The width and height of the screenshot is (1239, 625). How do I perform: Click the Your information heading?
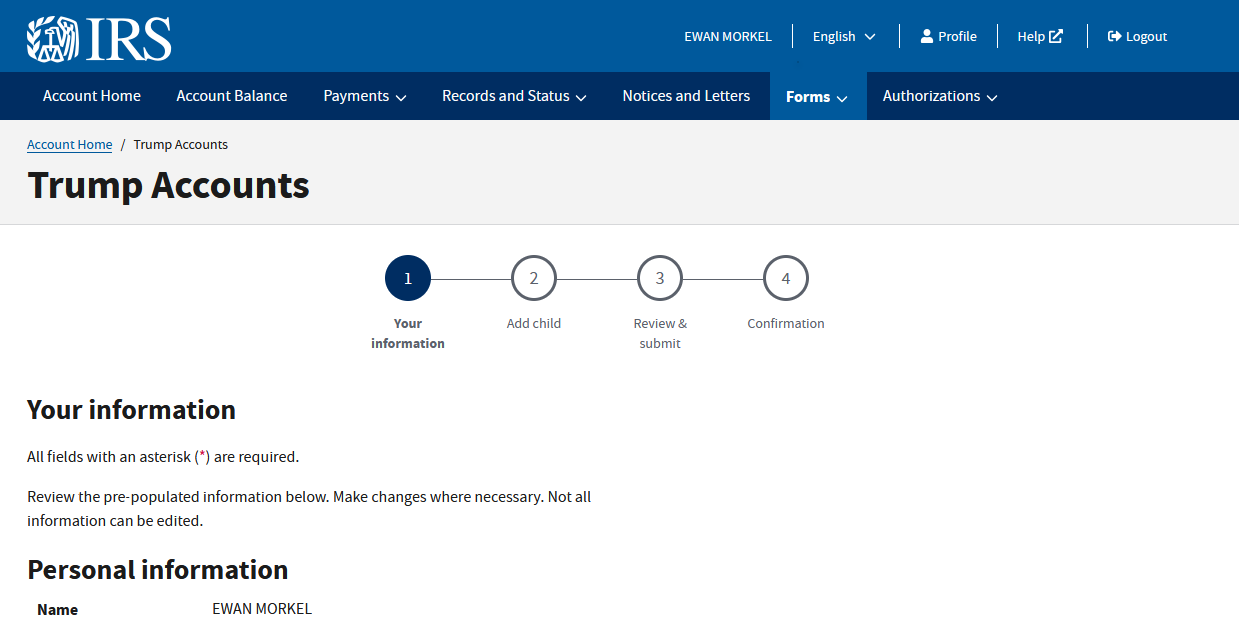131,410
